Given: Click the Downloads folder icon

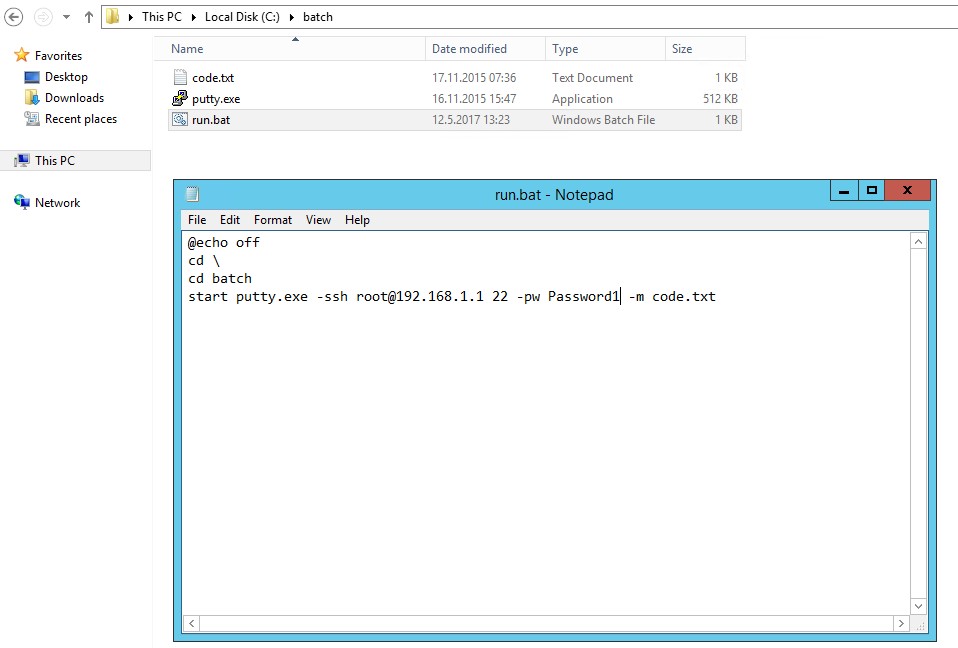Looking at the screenshot, I should [32, 98].
